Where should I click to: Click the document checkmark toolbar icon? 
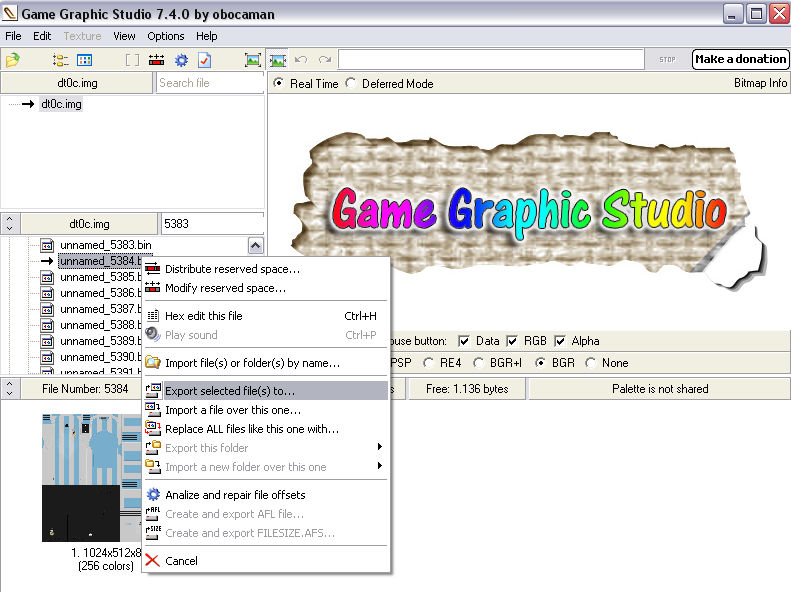pos(204,60)
